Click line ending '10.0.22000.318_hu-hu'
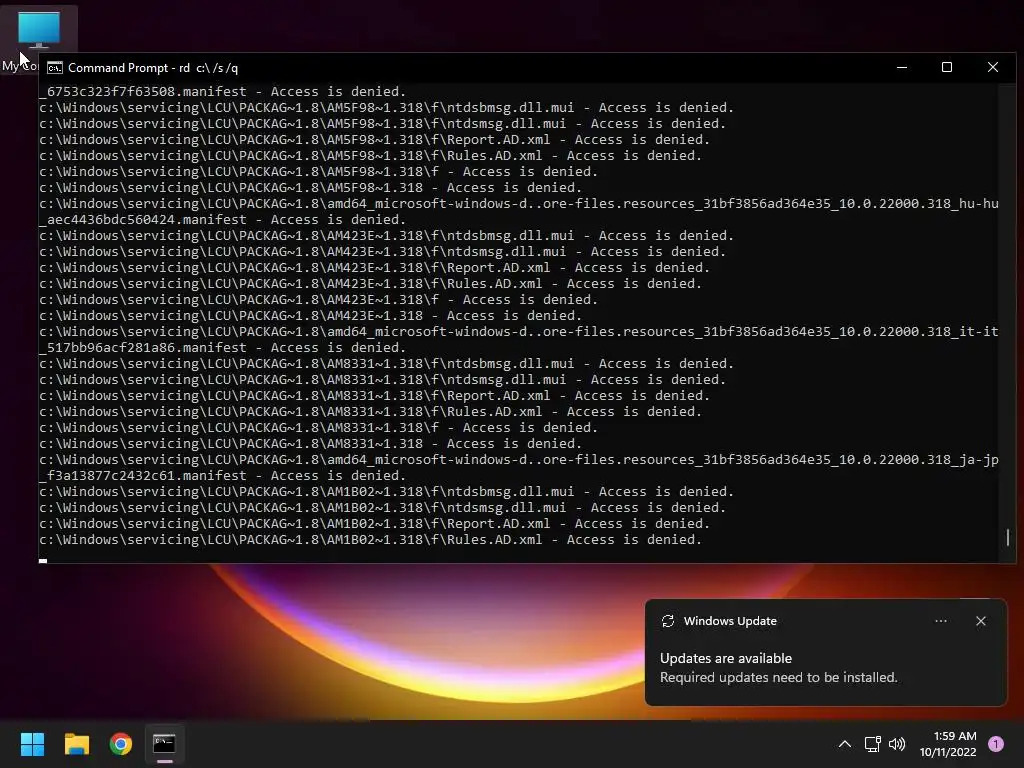Image resolution: width=1024 pixels, height=768 pixels. coord(519,203)
